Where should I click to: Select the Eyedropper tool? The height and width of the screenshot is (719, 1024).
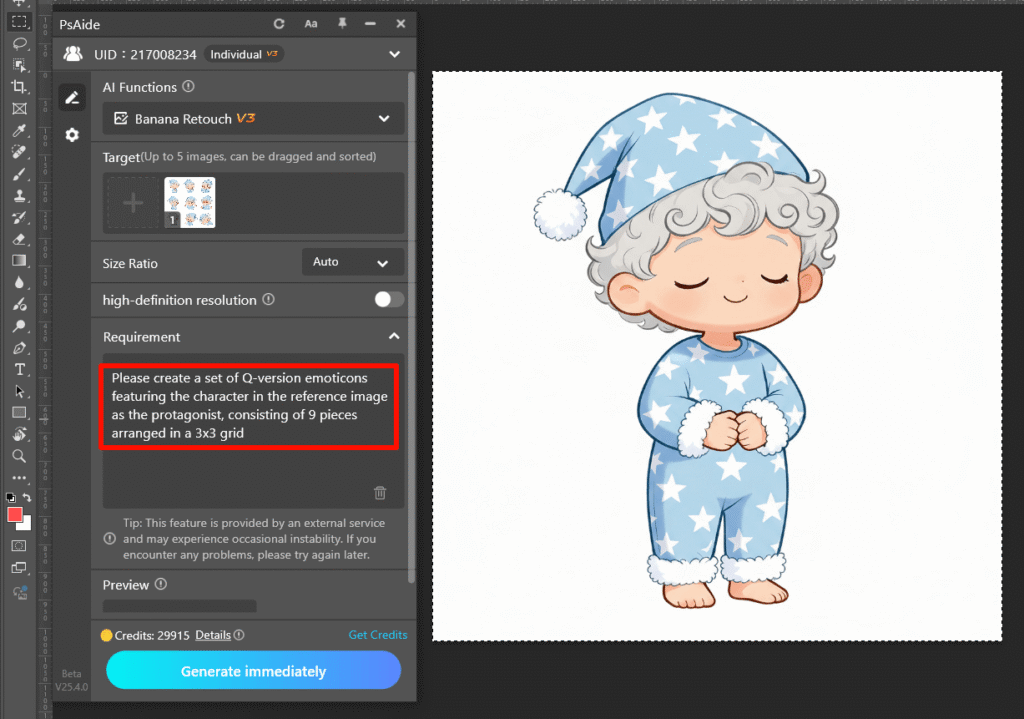tap(19, 131)
